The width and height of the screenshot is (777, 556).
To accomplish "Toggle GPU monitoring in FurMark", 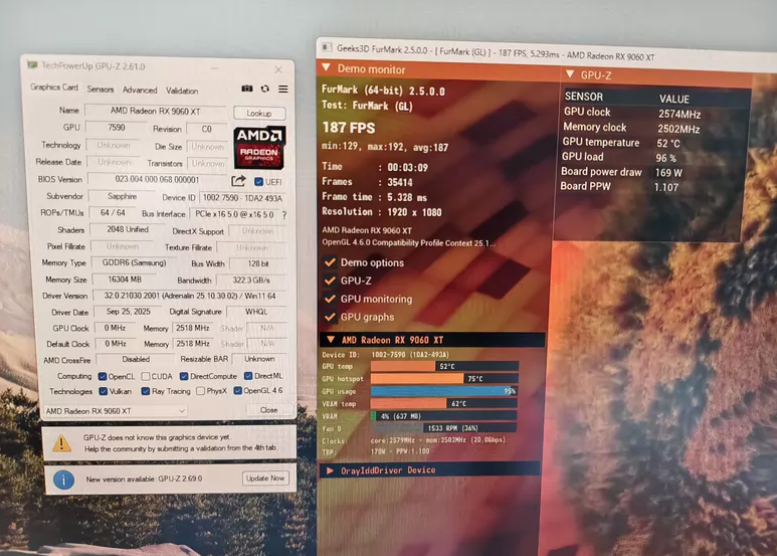I will [330, 299].
